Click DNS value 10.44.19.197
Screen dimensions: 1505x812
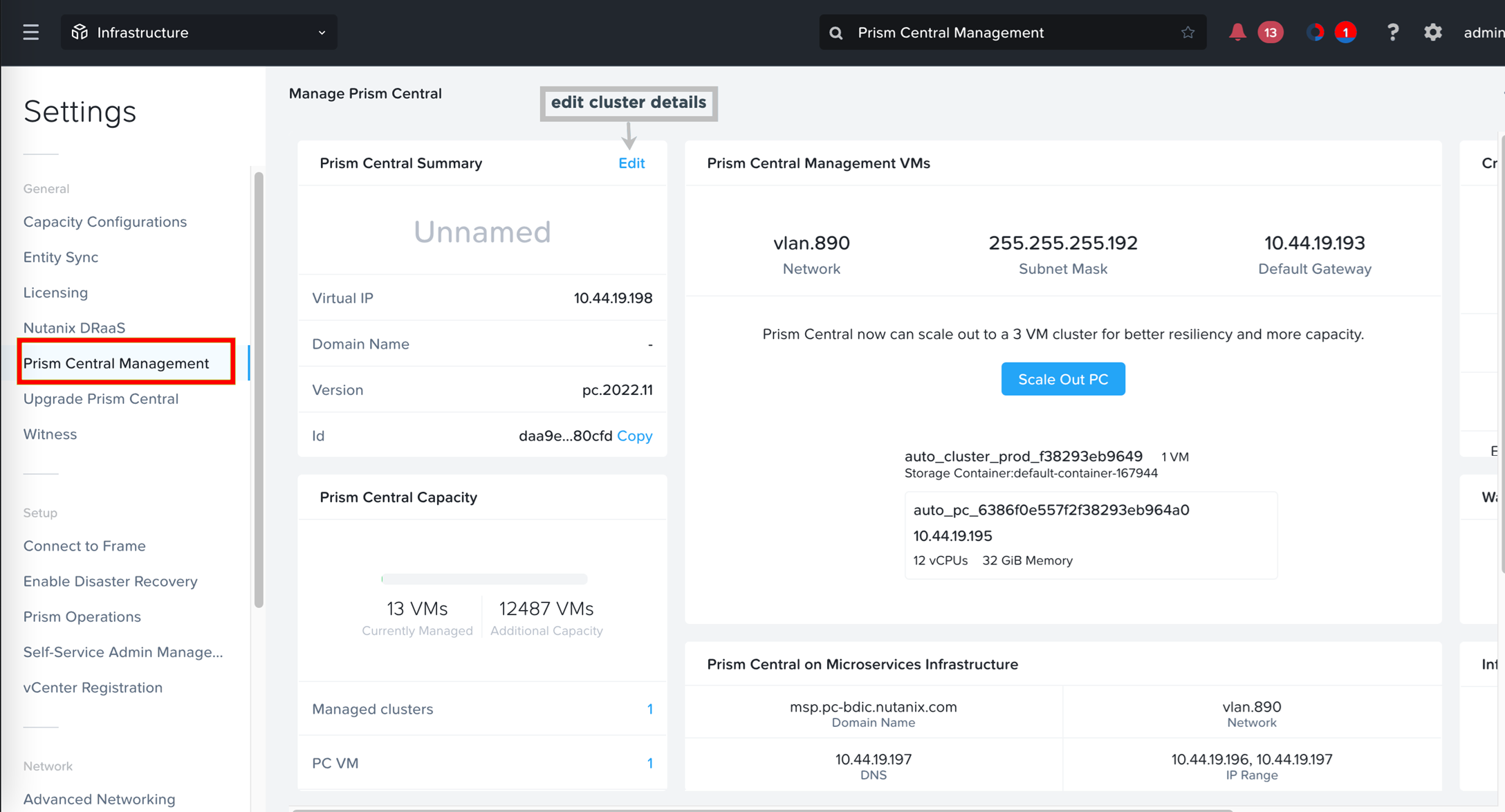pos(874,759)
